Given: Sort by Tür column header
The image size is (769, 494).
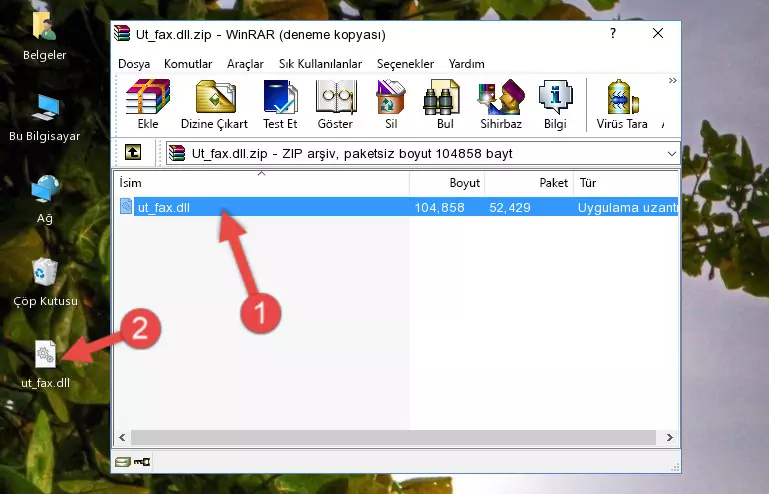Looking at the screenshot, I should [x=626, y=182].
